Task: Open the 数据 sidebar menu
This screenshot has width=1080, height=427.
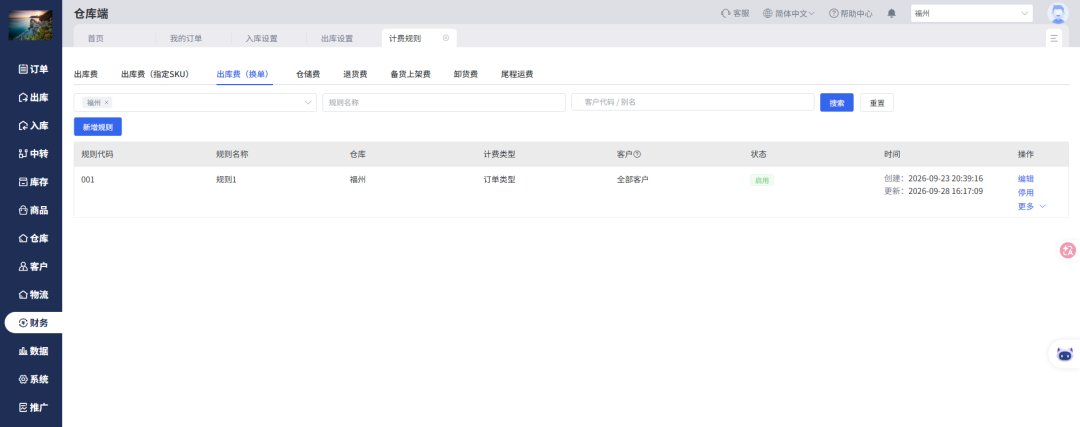Action: point(33,351)
